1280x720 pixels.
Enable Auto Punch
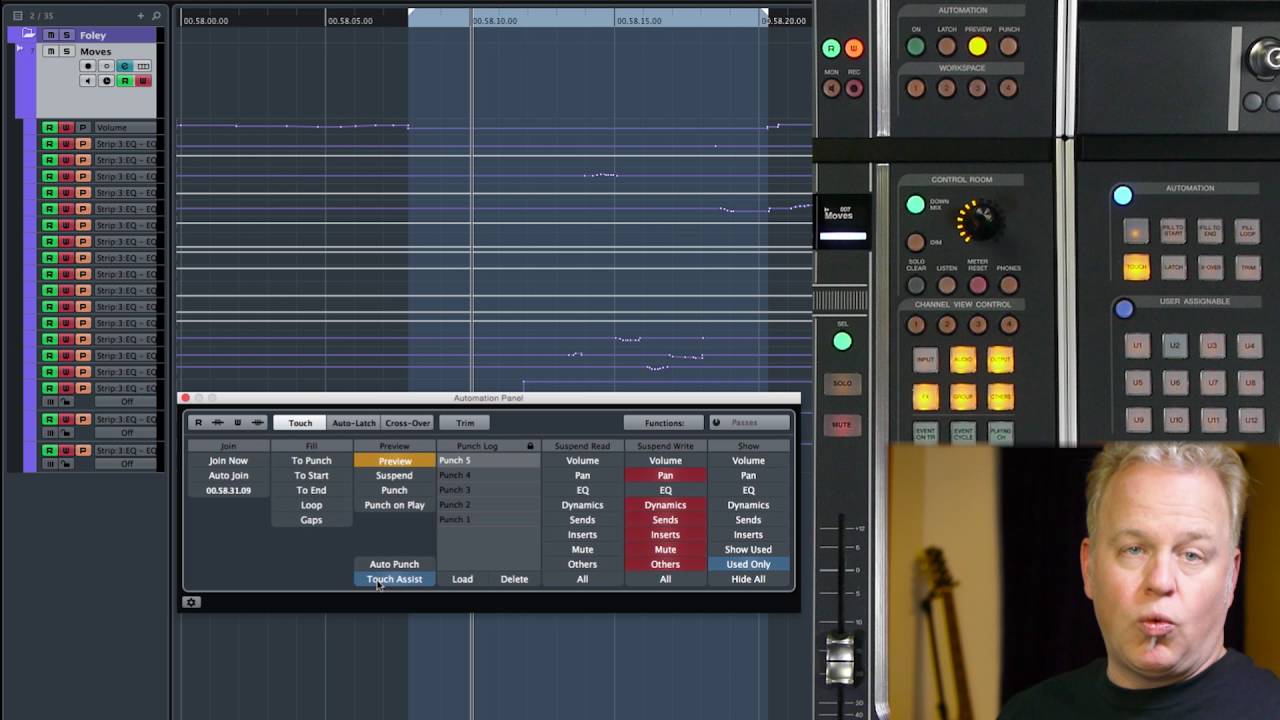click(x=394, y=564)
